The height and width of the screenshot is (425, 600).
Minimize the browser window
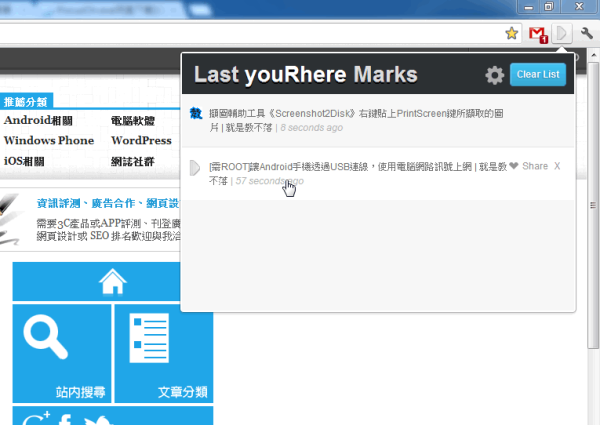pos(528,7)
